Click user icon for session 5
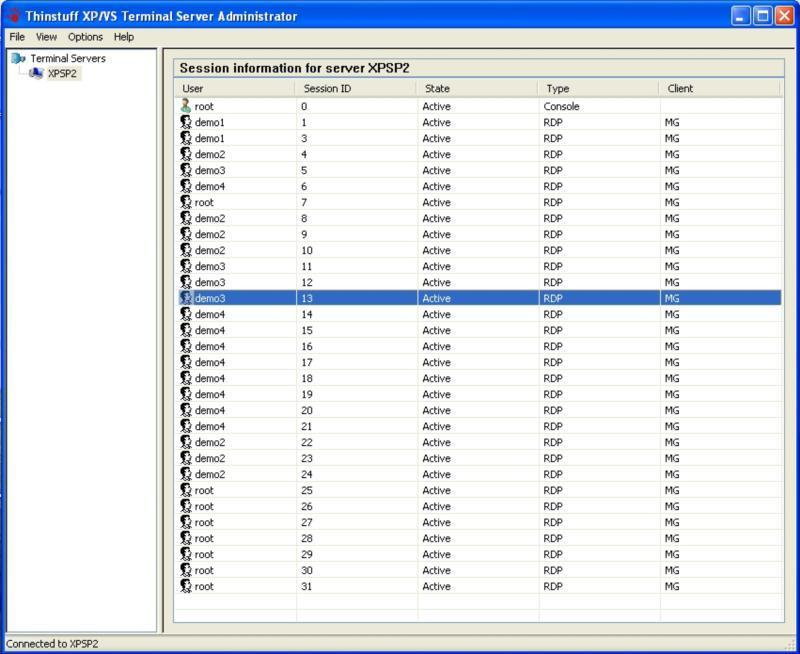The width and height of the screenshot is (800, 654). tap(186, 170)
